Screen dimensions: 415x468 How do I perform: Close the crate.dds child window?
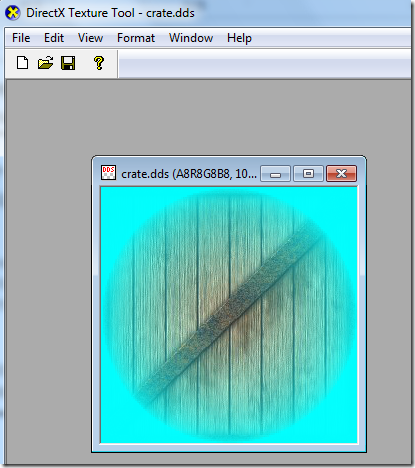[342, 174]
